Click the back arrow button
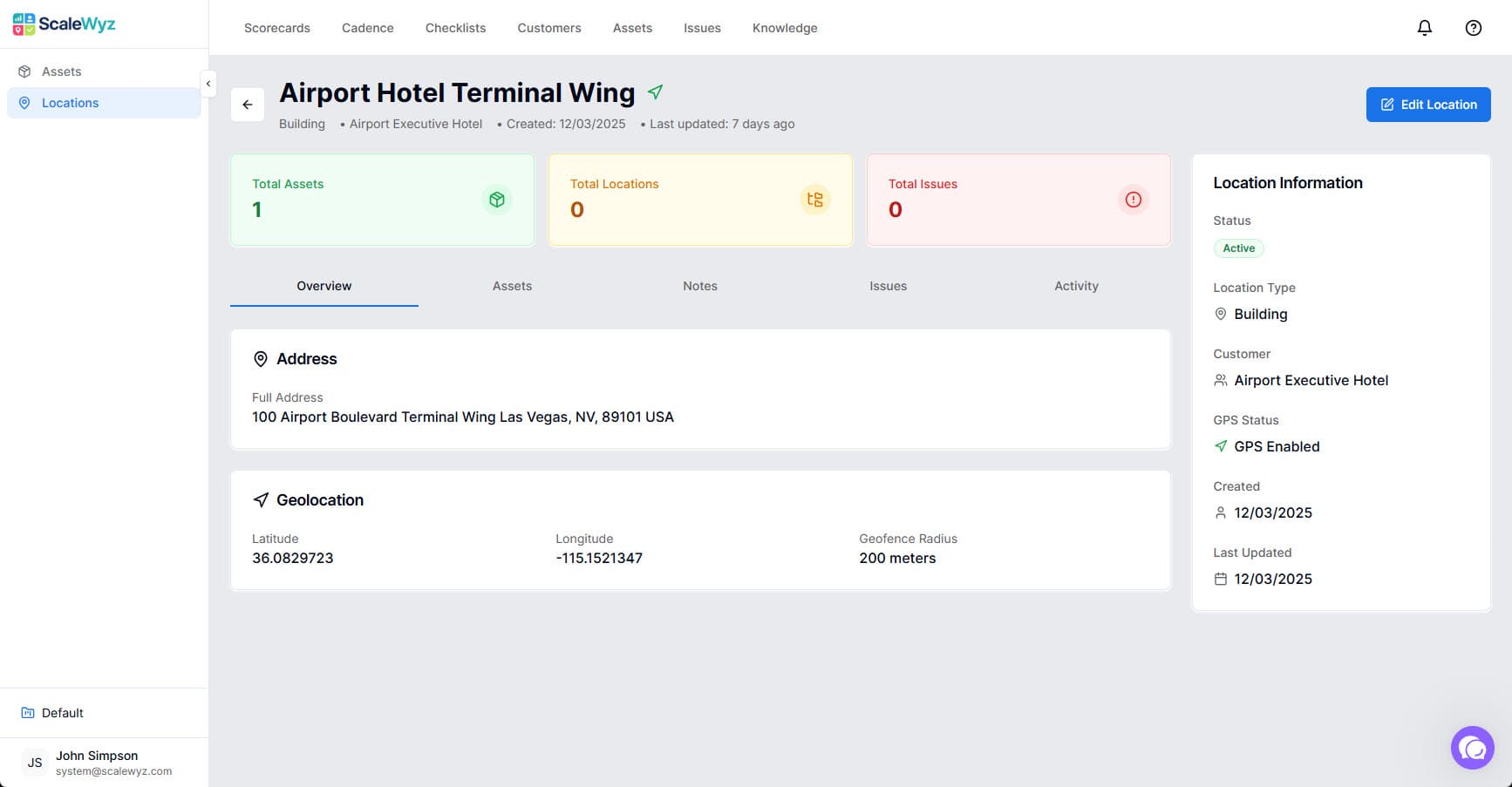Viewport: 1512px width, 787px height. (x=248, y=105)
